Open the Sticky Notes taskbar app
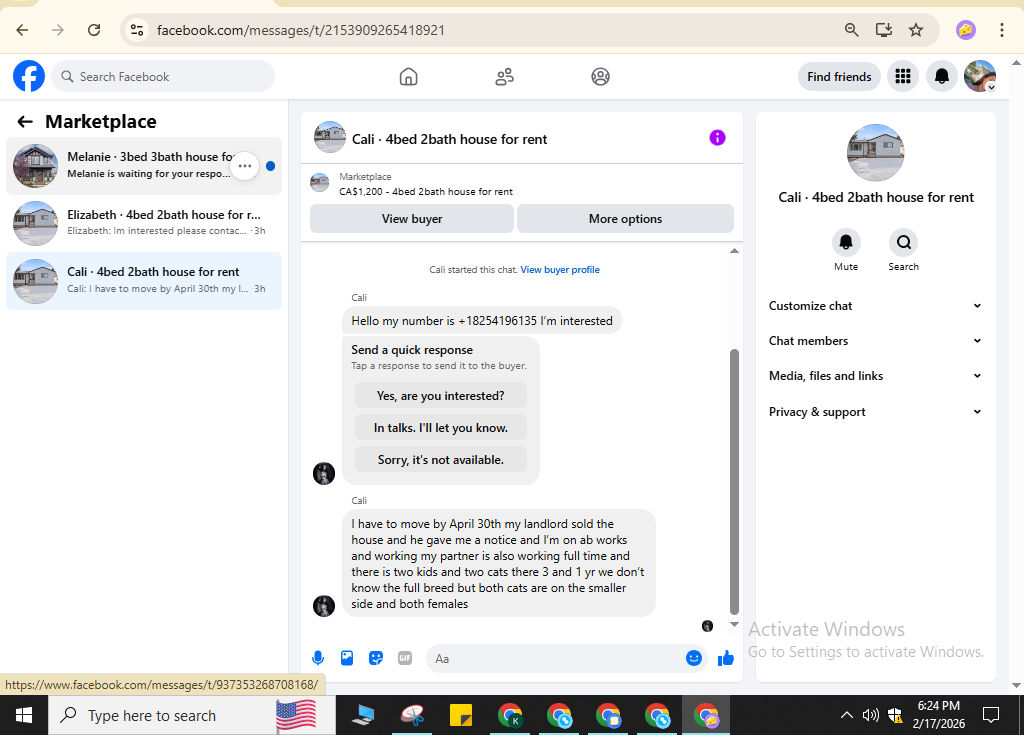Image resolution: width=1024 pixels, height=735 pixels. (x=461, y=715)
